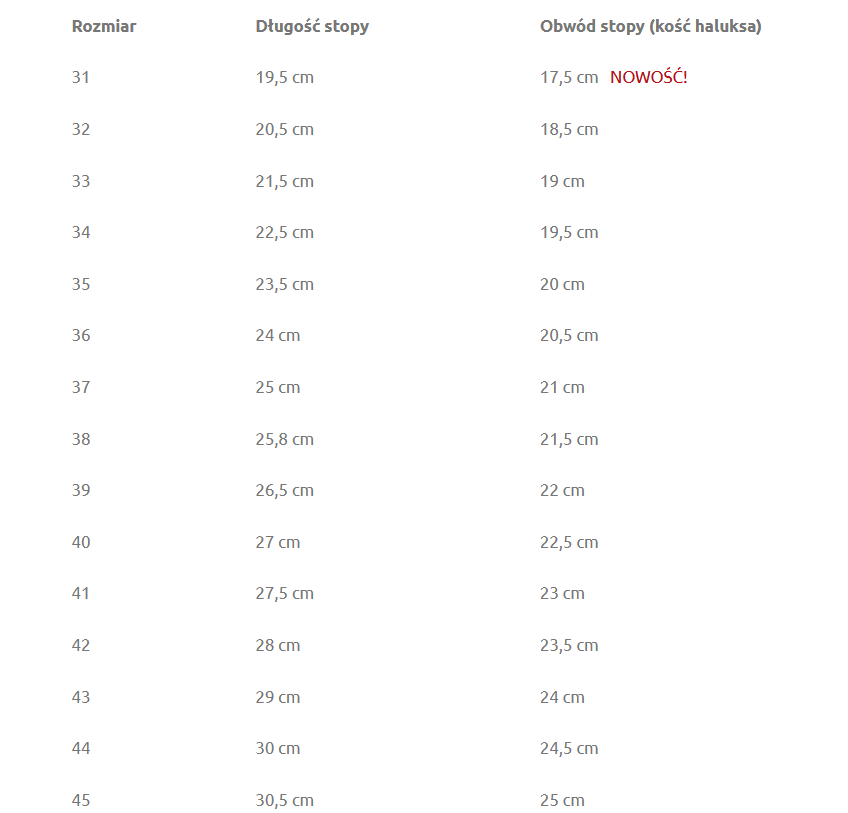Click the Obwód stopy (kość haluksa) header
Screen dimensions: 848x813
(651, 27)
